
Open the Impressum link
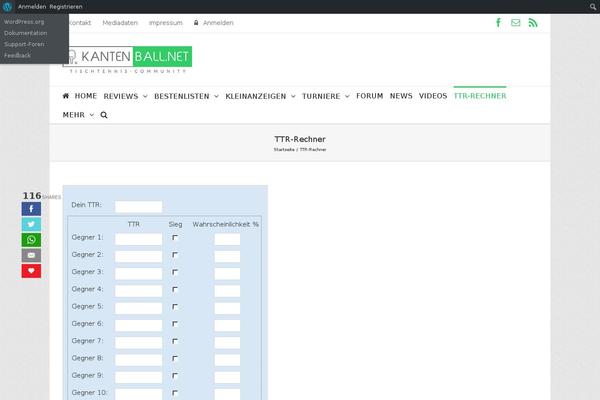[x=166, y=23]
